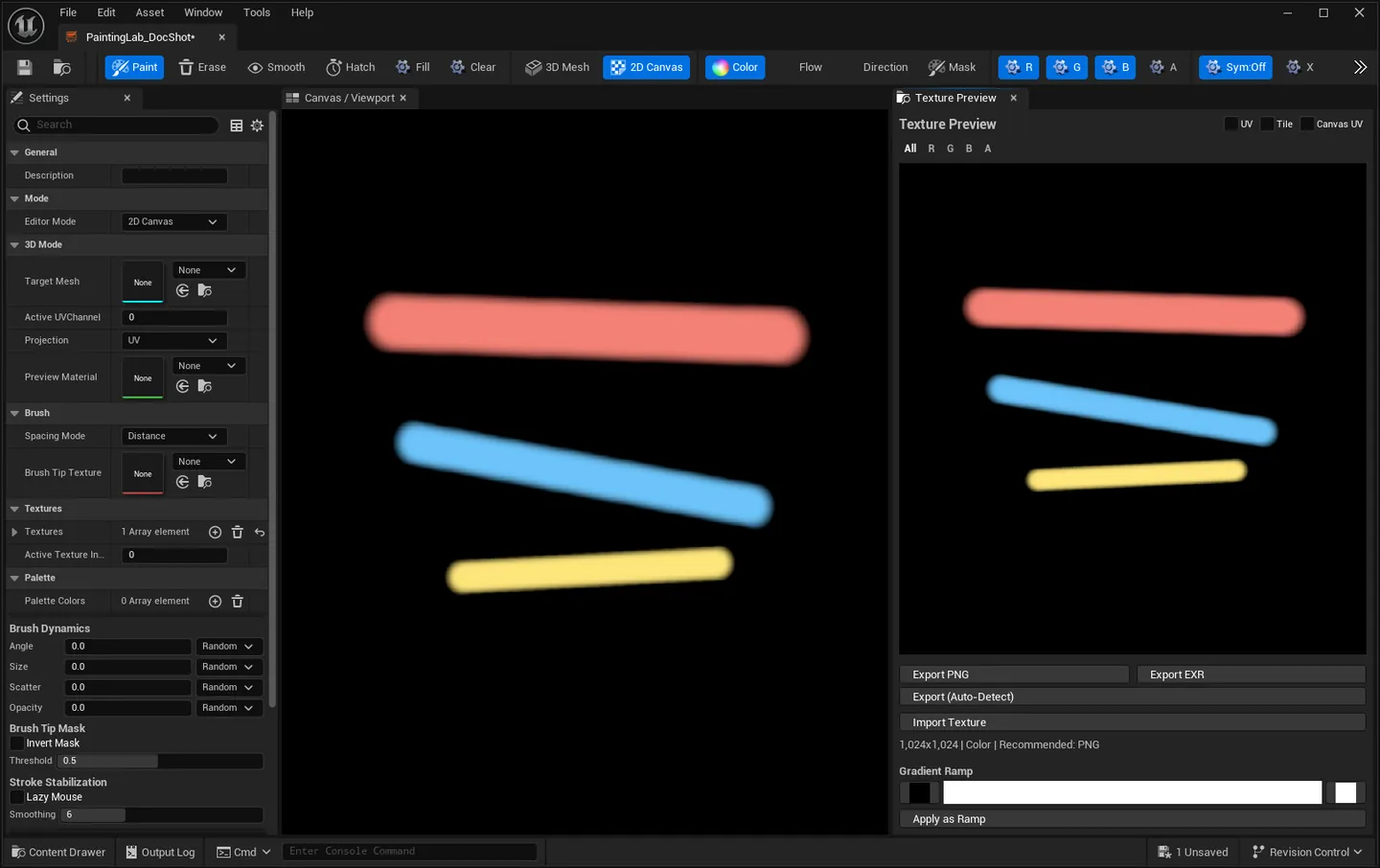The image size is (1380, 868).
Task: Open the Projection dropdown
Action: click(173, 340)
